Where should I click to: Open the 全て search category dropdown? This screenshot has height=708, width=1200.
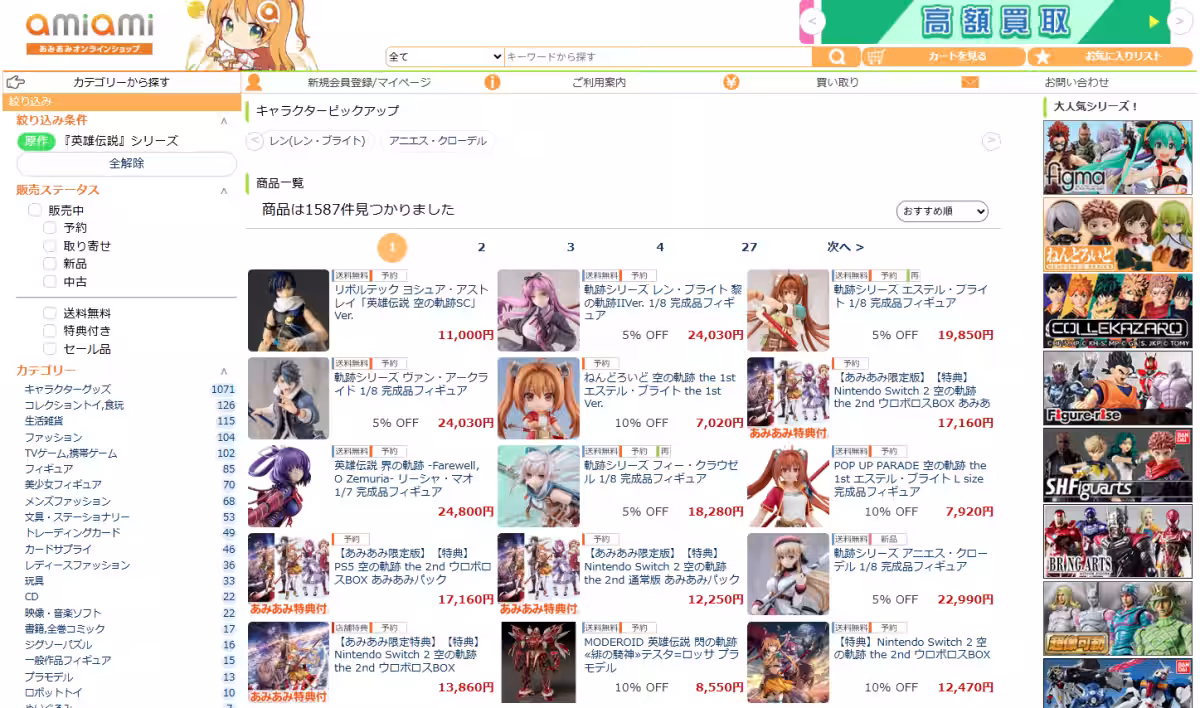[445, 57]
